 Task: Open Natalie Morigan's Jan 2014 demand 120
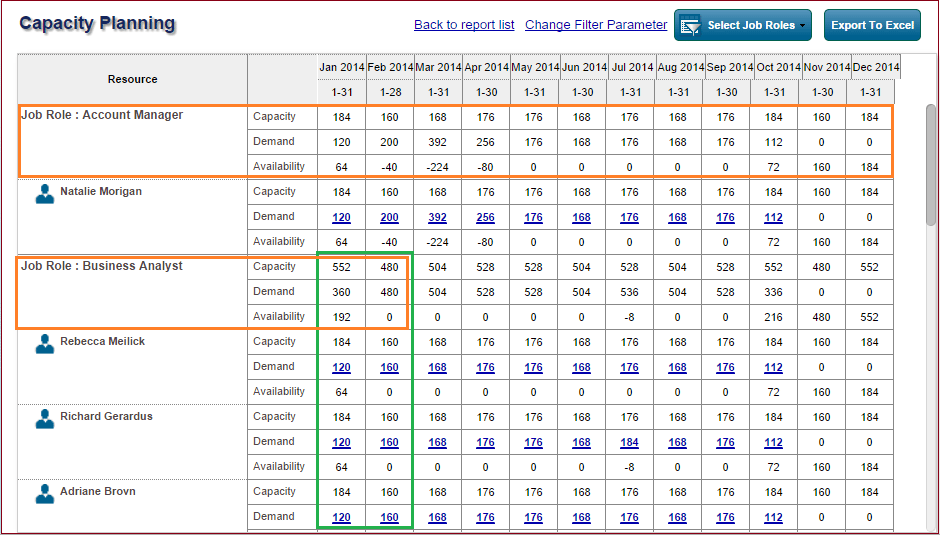(x=341, y=217)
